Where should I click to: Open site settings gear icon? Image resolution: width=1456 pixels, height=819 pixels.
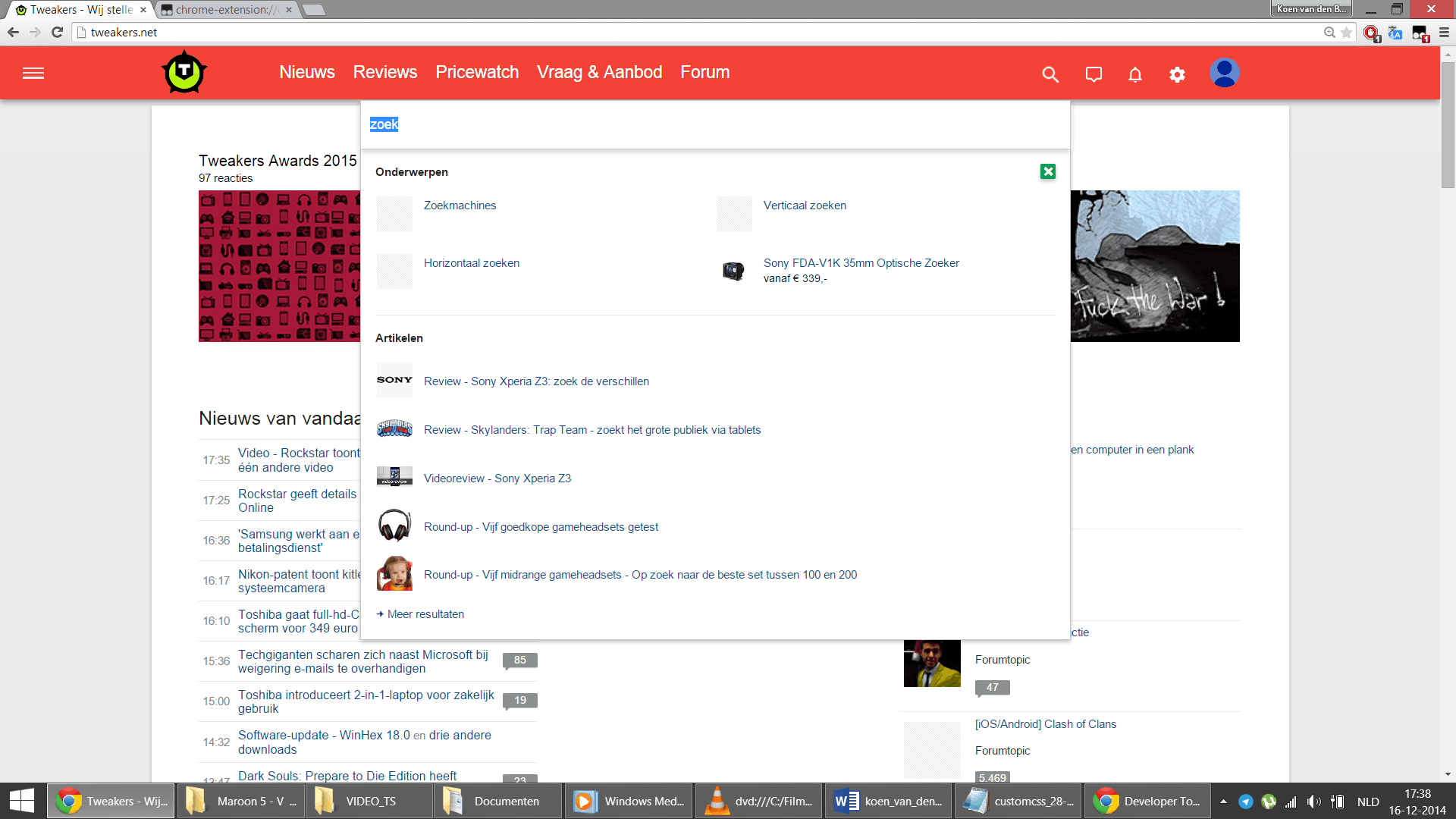(x=1177, y=74)
